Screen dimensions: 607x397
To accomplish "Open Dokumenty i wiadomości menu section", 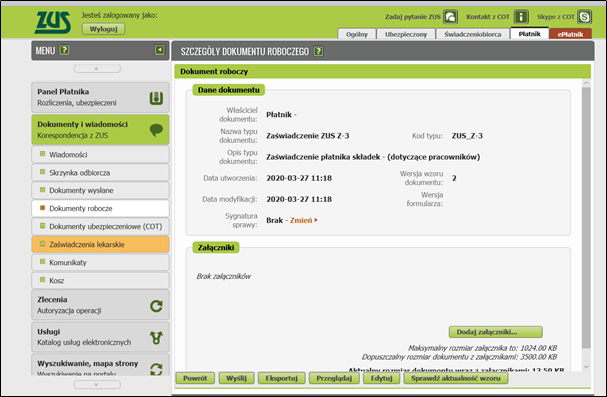I will [100, 130].
